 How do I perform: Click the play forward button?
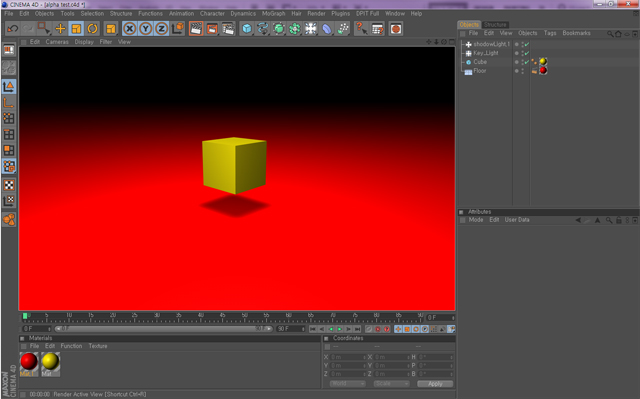pyautogui.click(x=340, y=329)
